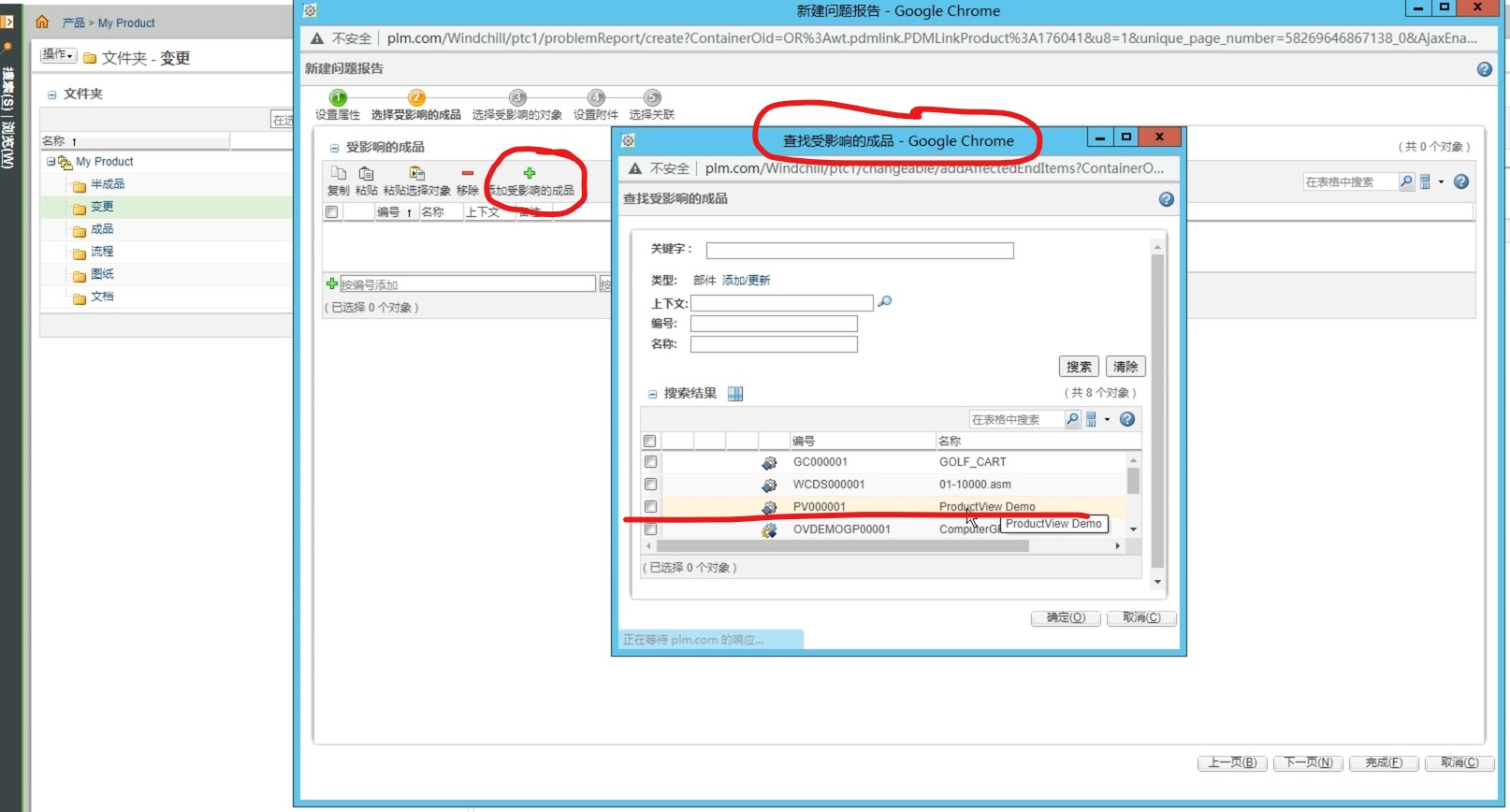
Task: Click the Copy (复制) toolbar icon
Action: 339,173
